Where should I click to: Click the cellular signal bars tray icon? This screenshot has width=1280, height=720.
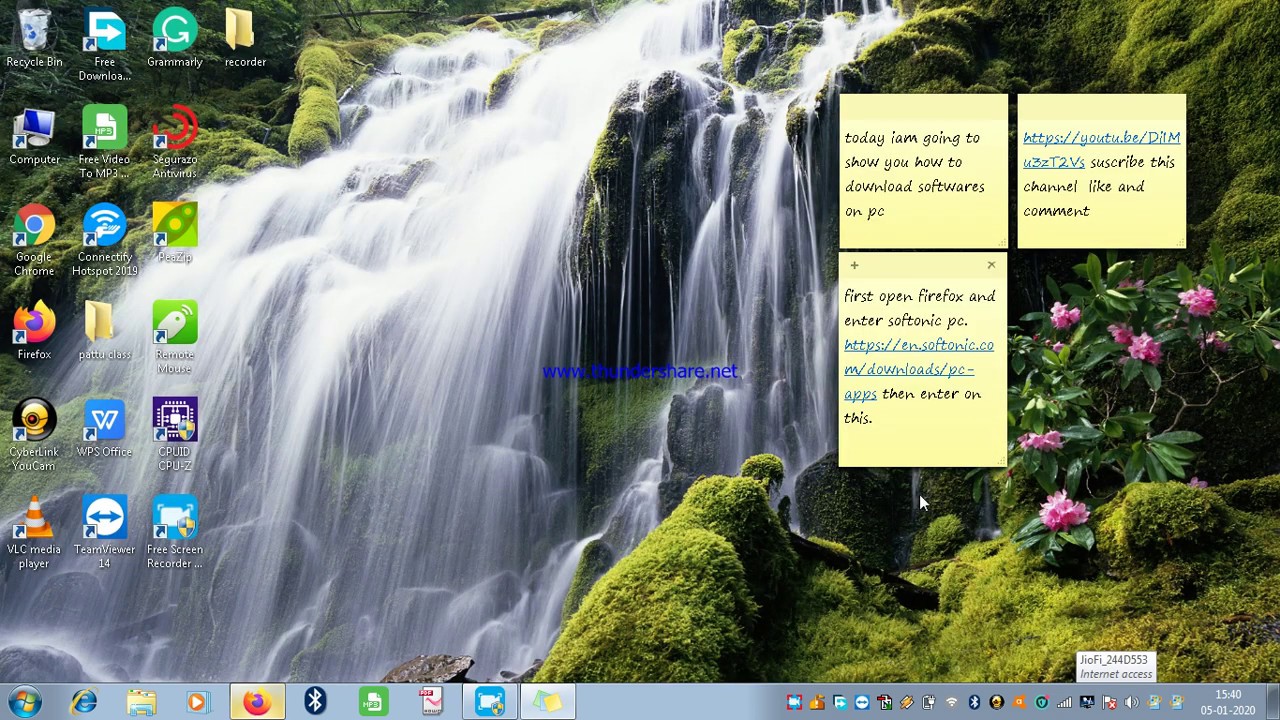tap(1064, 703)
